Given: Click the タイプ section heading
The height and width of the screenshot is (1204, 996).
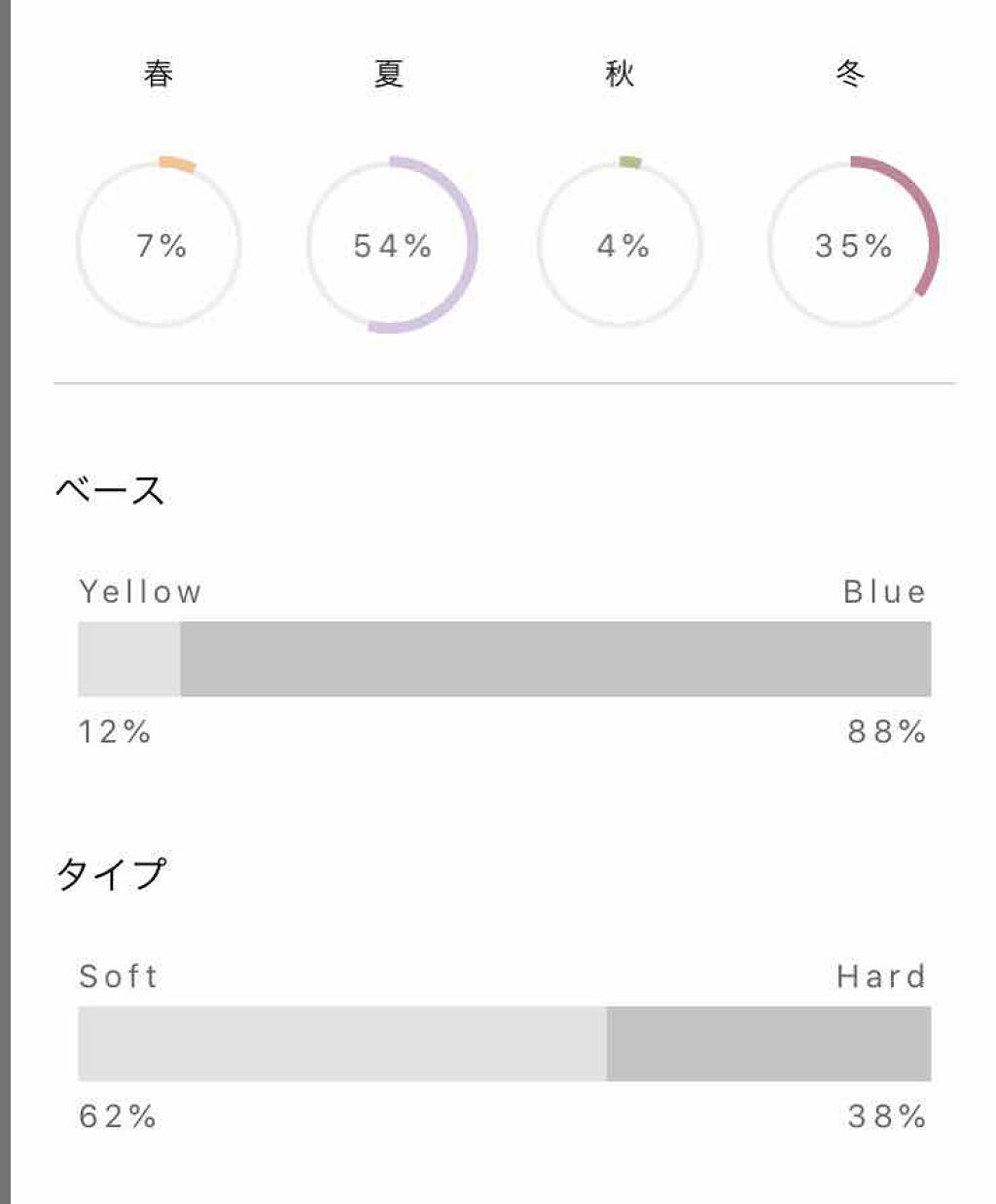Looking at the screenshot, I should [x=112, y=873].
